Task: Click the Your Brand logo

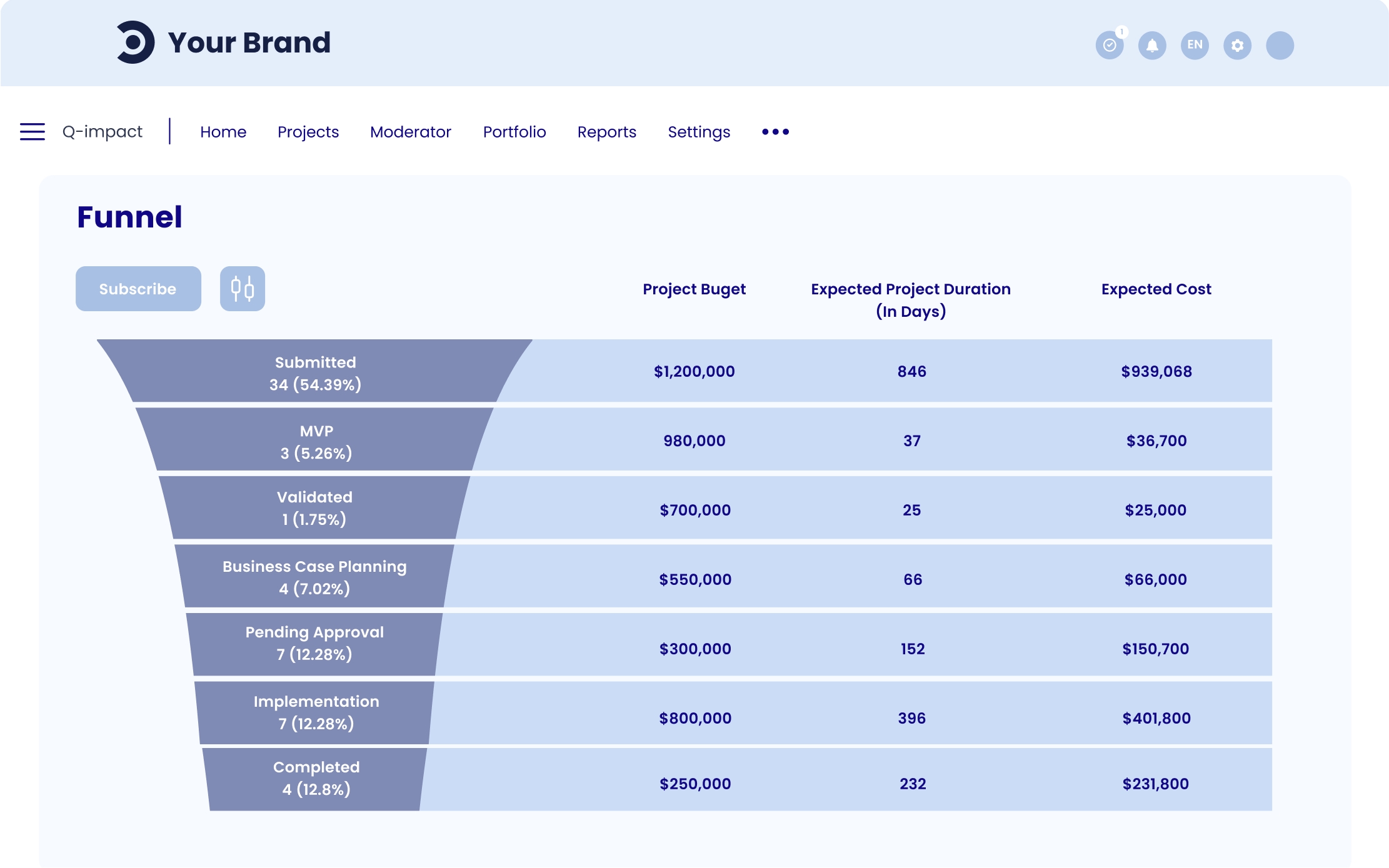Action: 223,42
